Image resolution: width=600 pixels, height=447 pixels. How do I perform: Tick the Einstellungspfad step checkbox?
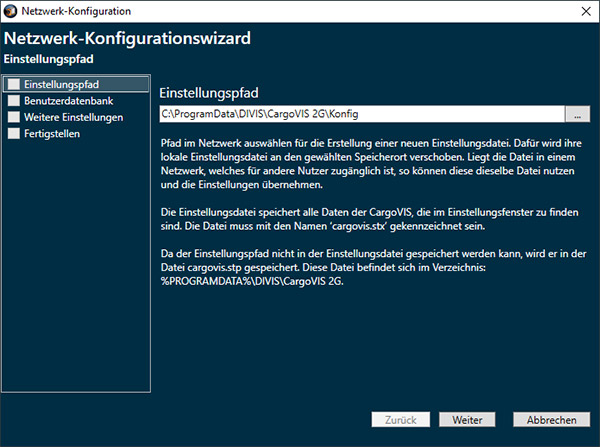tap(14, 84)
